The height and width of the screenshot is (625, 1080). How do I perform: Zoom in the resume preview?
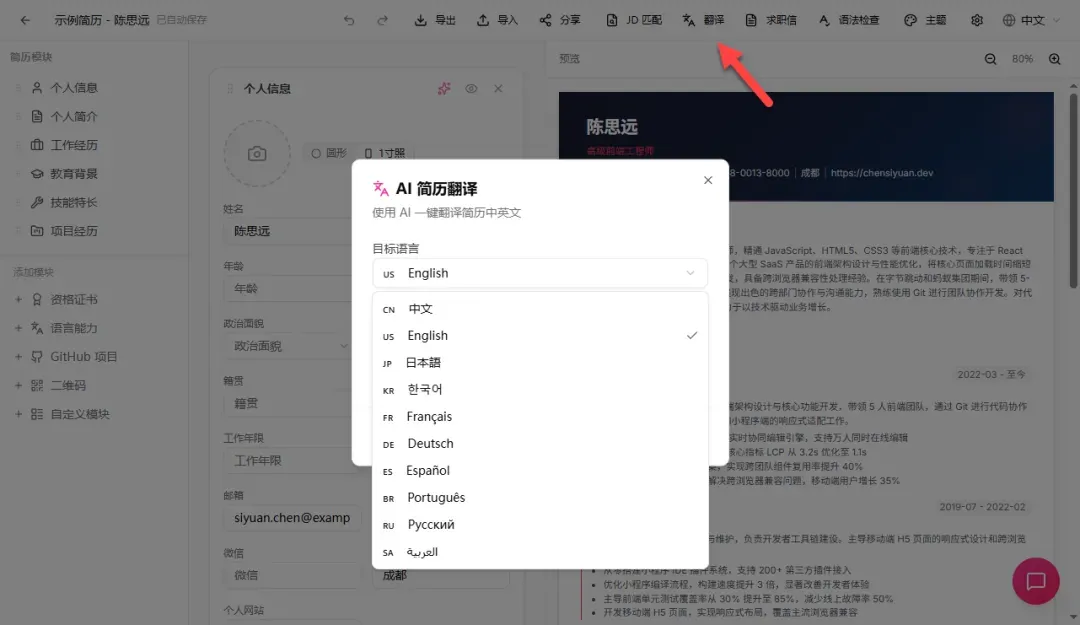click(1055, 59)
